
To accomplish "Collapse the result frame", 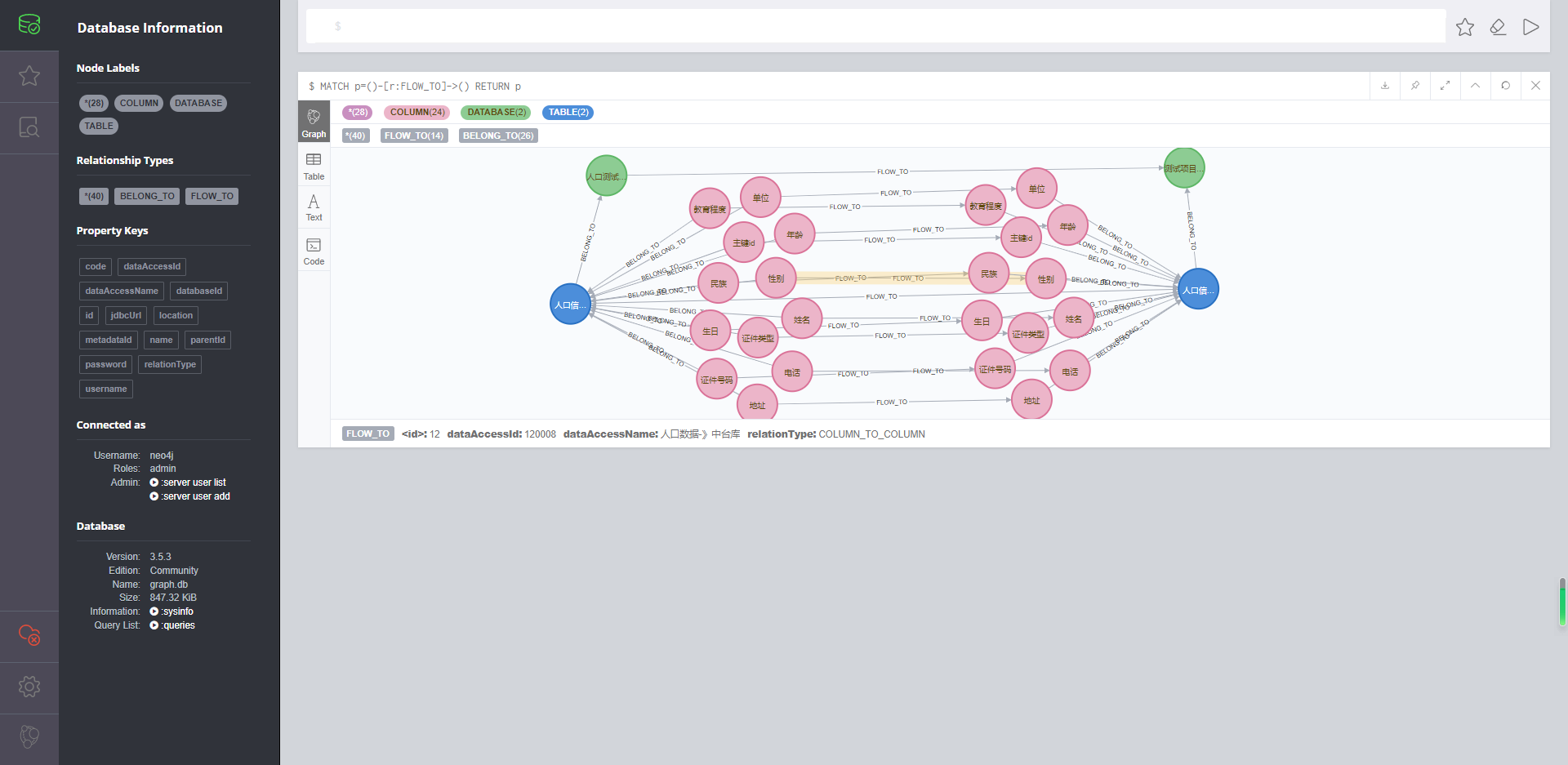I will pos(1476,86).
